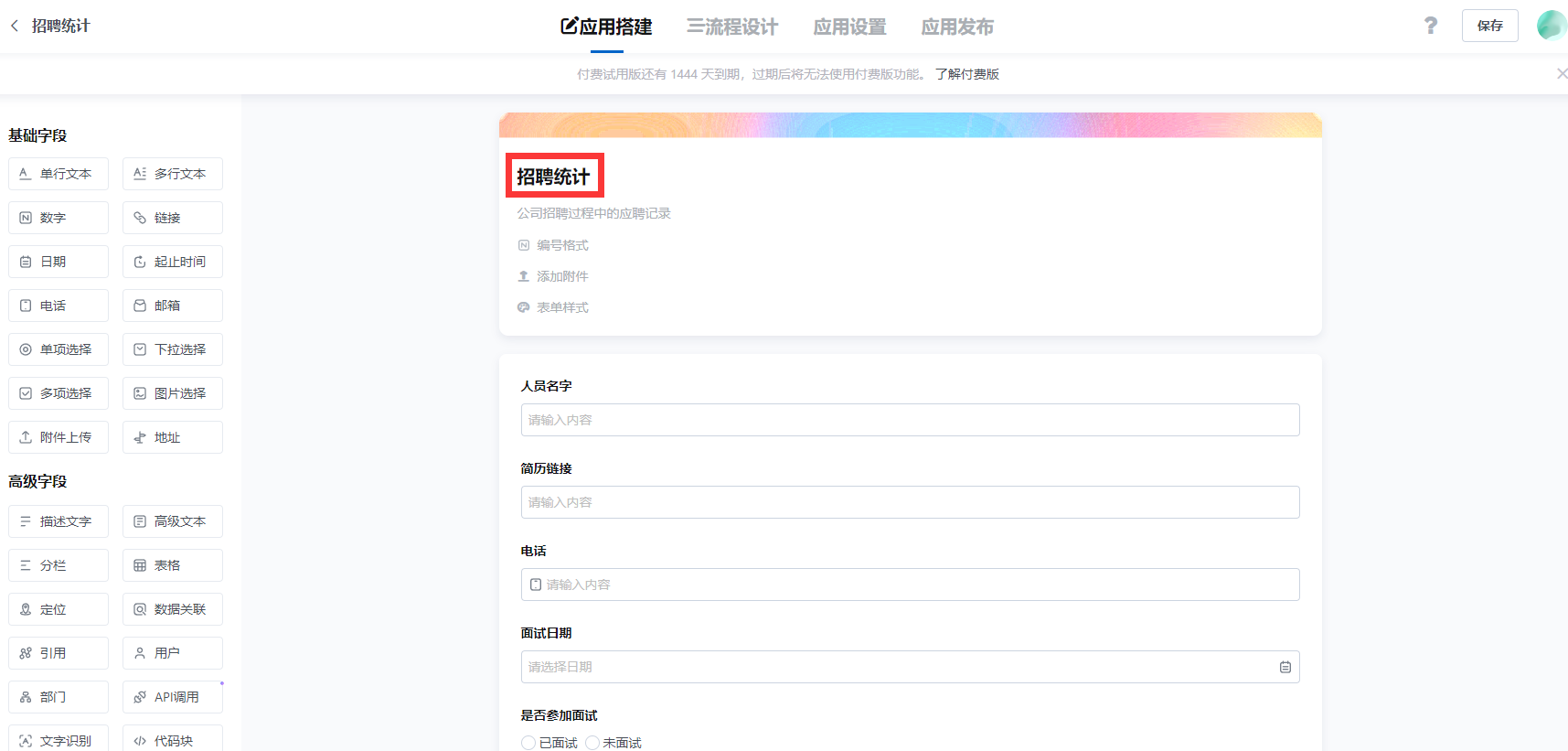Image resolution: width=1568 pixels, height=751 pixels.
Task: Add a 表格 field
Action: click(173, 565)
